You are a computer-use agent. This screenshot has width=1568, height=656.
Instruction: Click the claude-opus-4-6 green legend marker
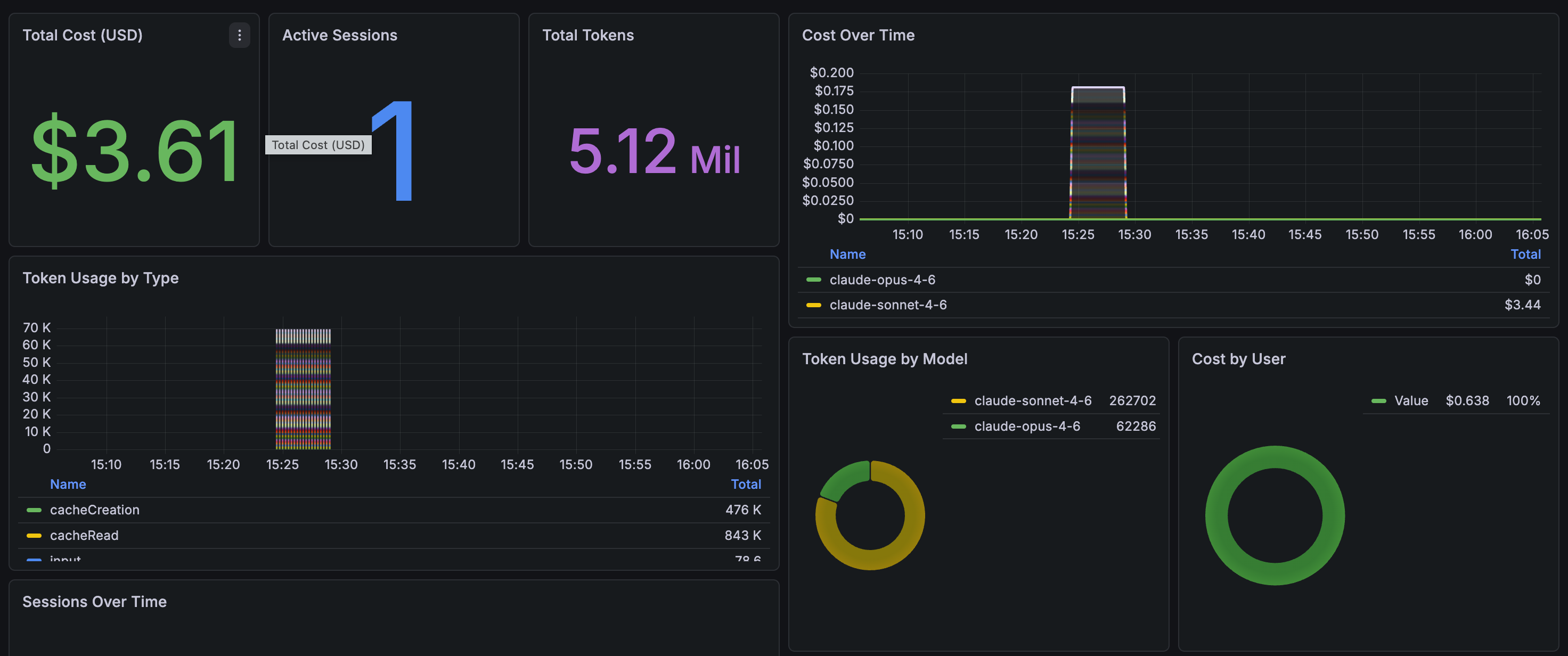click(x=814, y=280)
